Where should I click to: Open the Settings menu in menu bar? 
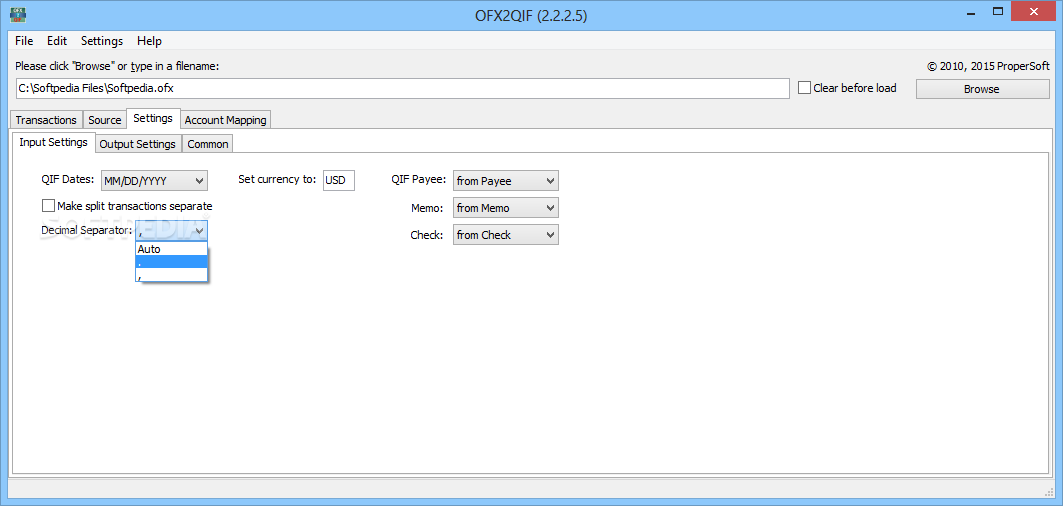(x=102, y=41)
